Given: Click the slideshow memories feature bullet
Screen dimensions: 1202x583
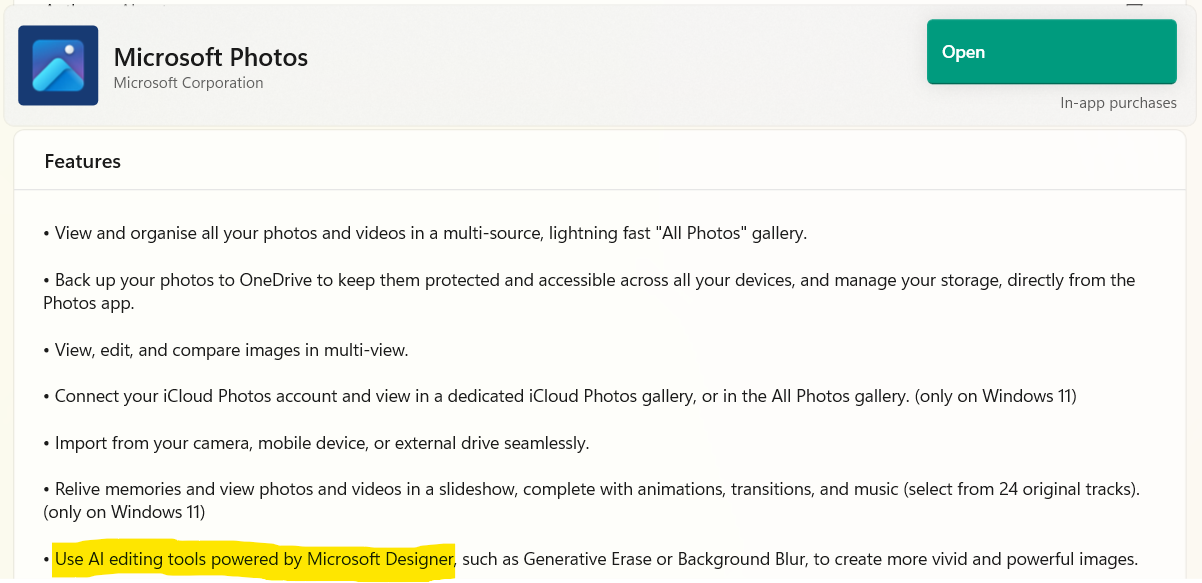Looking at the screenshot, I should pyautogui.click(x=591, y=500).
